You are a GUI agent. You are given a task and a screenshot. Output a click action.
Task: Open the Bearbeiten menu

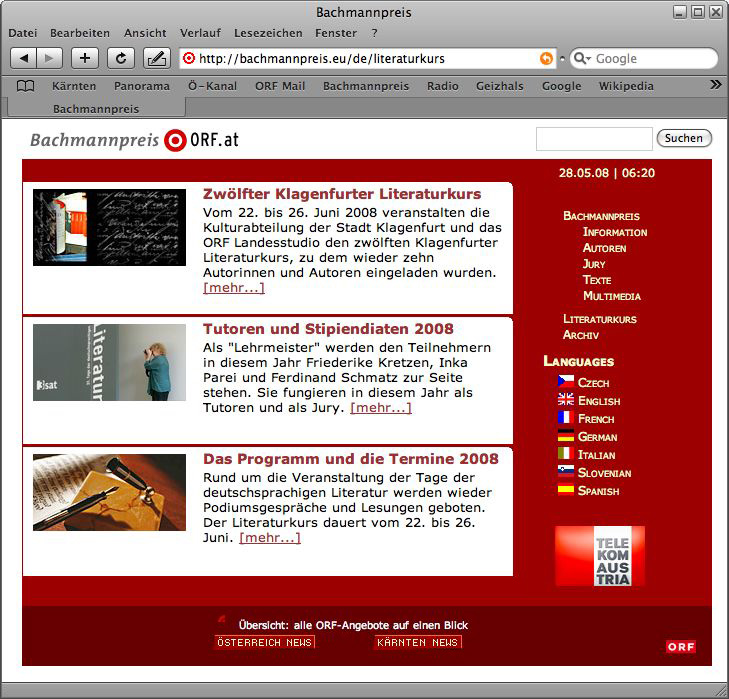(x=80, y=33)
